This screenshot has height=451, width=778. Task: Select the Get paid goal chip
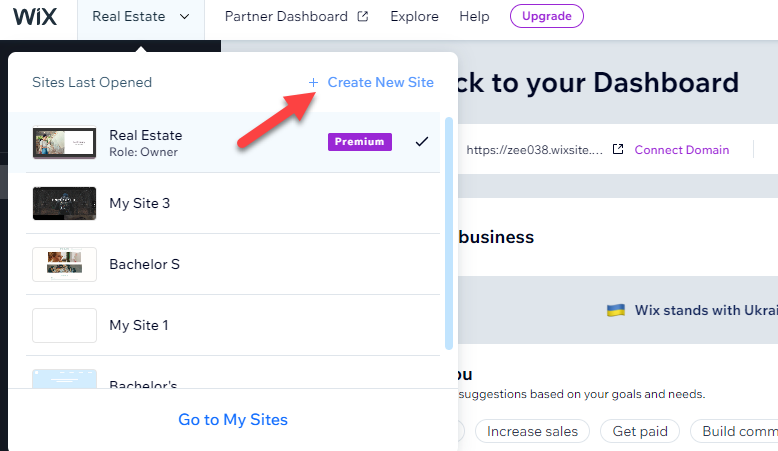coord(642,431)
